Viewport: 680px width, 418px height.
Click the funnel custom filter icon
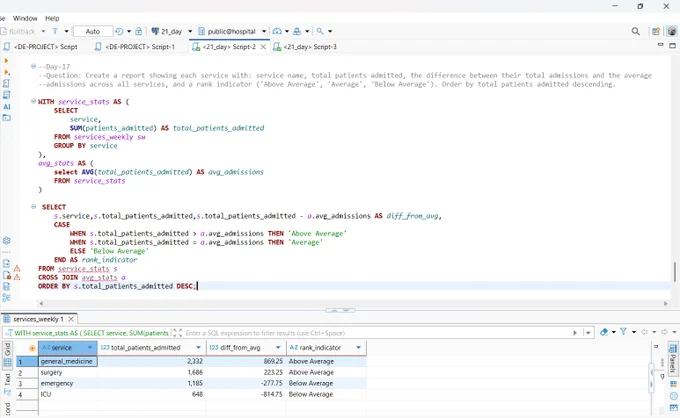tap(623, 332)
